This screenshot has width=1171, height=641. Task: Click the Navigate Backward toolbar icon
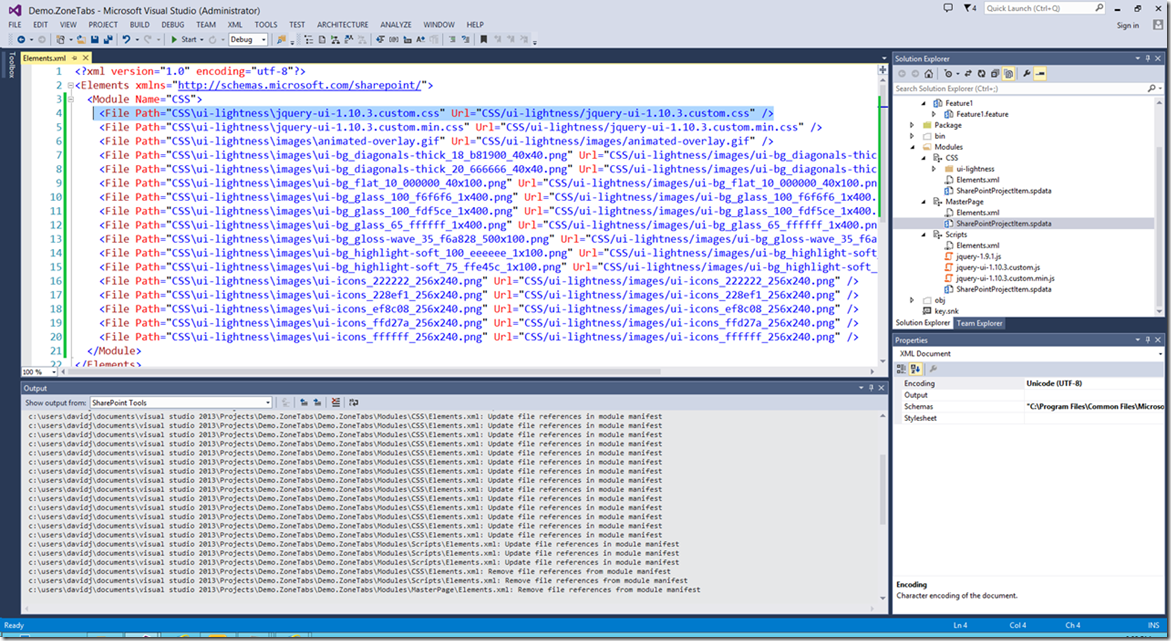(21, 40)
